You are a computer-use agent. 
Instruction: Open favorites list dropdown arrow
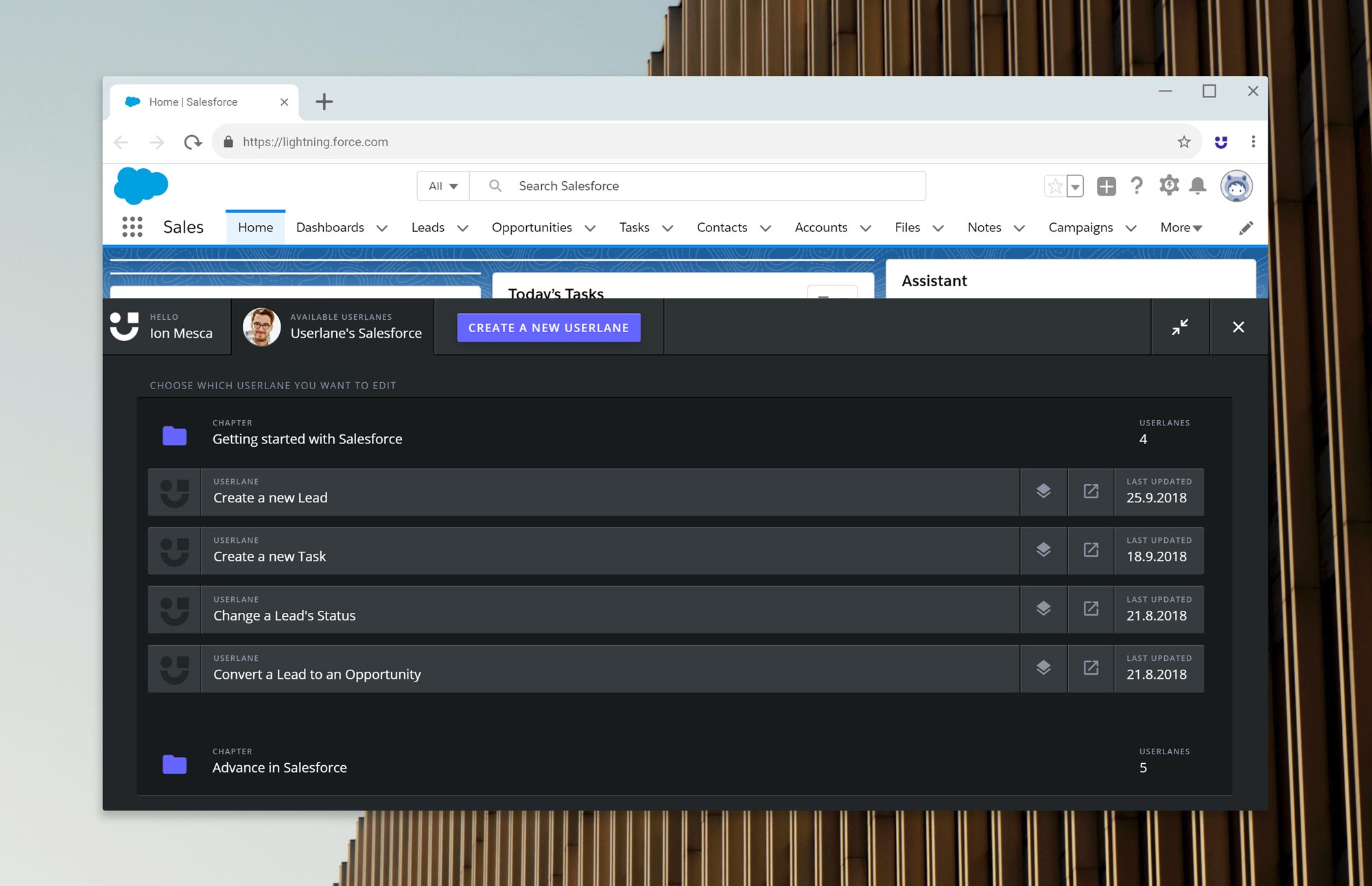point(1076,187)
